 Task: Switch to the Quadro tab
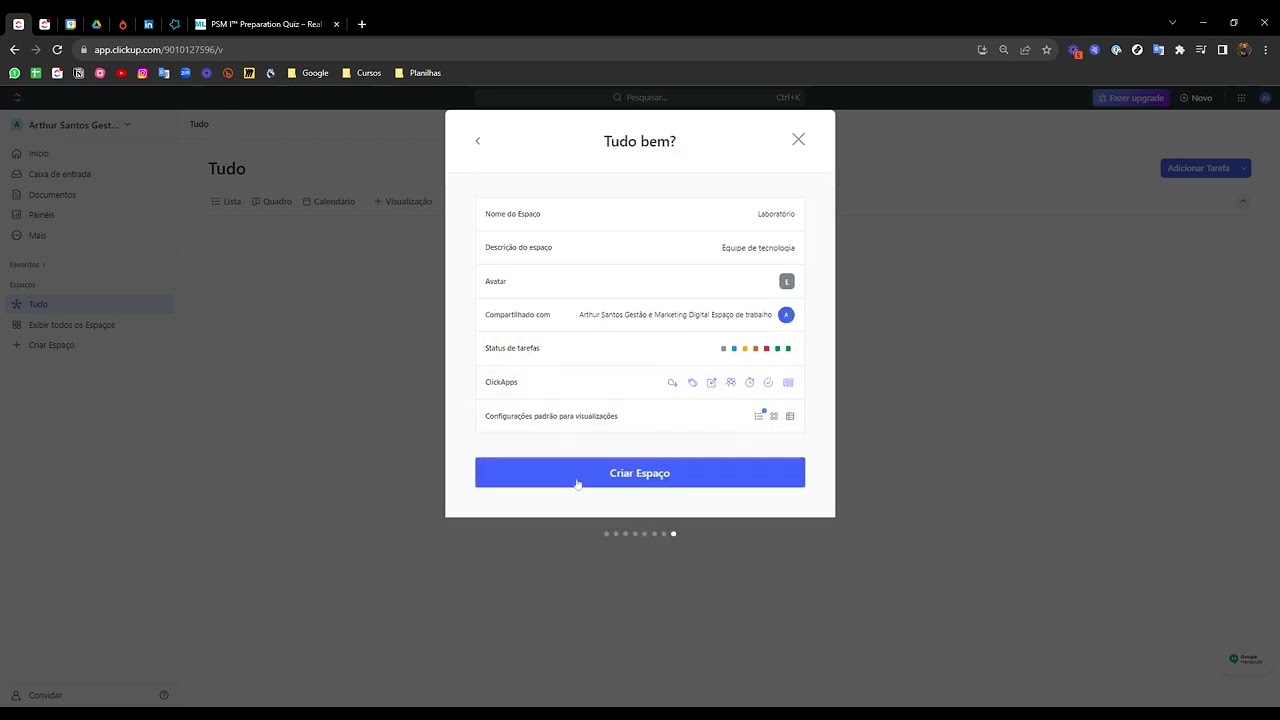(x=272, y=202)
